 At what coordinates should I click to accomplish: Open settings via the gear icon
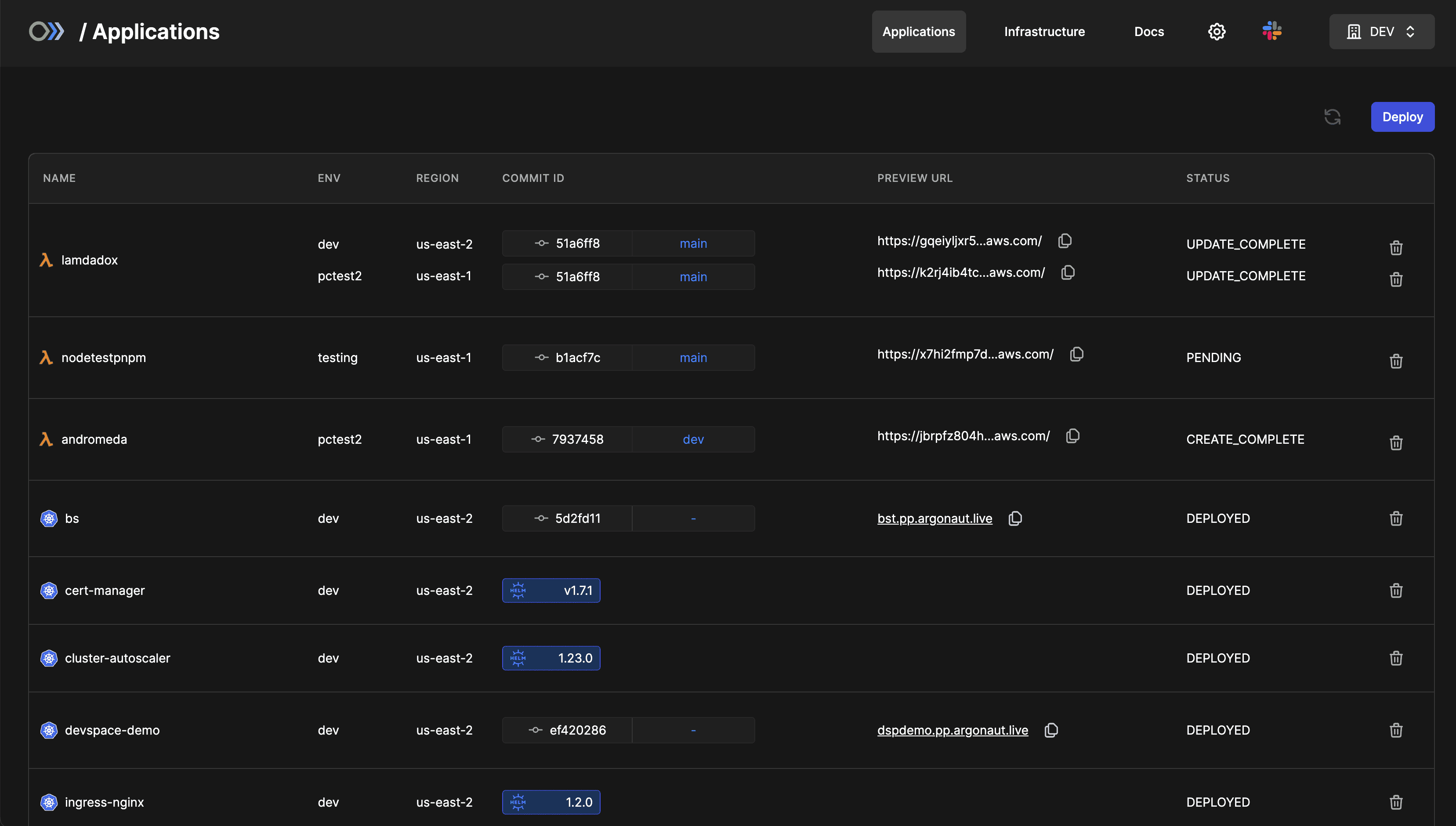pyautogui.click(x=1217, y=32)
